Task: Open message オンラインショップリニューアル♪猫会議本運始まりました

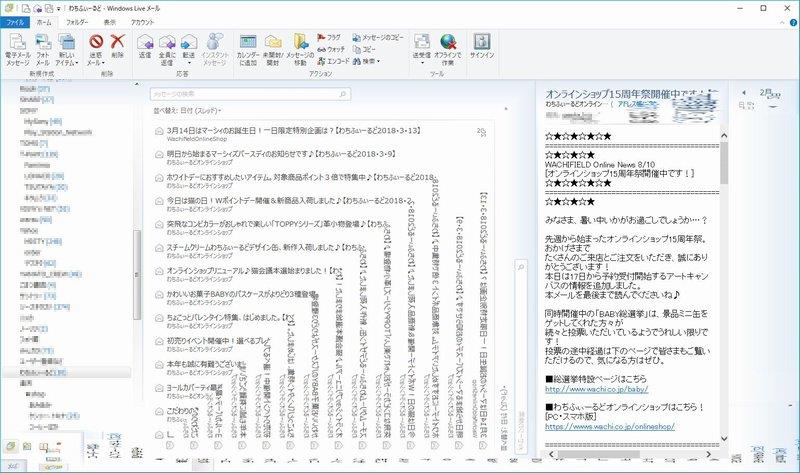Action: coord(248,275)
